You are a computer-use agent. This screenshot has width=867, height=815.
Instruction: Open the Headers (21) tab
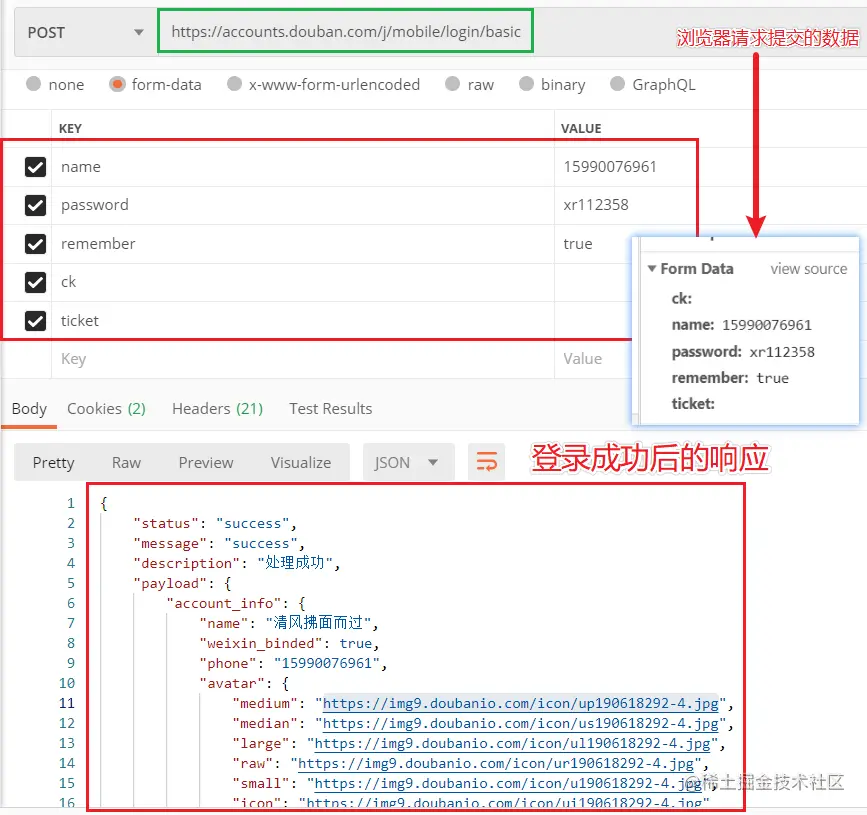pos(217,409)
